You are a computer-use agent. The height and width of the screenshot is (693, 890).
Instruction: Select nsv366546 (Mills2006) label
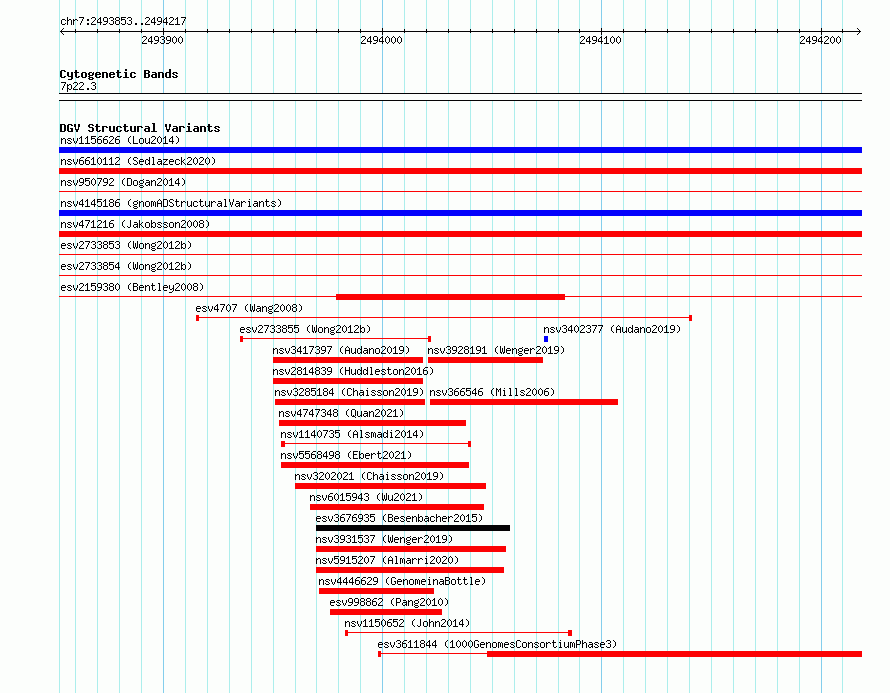pyautogui.click(x=492, y=392)
